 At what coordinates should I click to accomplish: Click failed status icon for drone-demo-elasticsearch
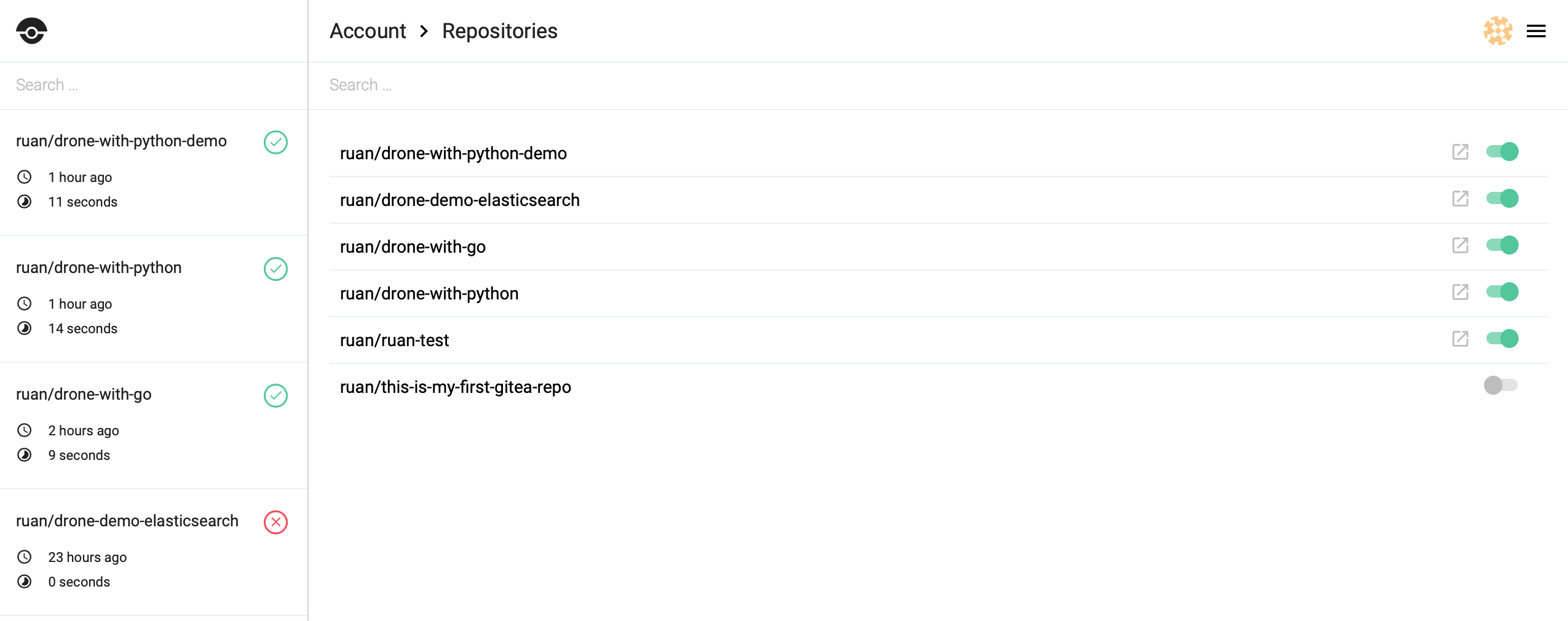coord(275,522)
